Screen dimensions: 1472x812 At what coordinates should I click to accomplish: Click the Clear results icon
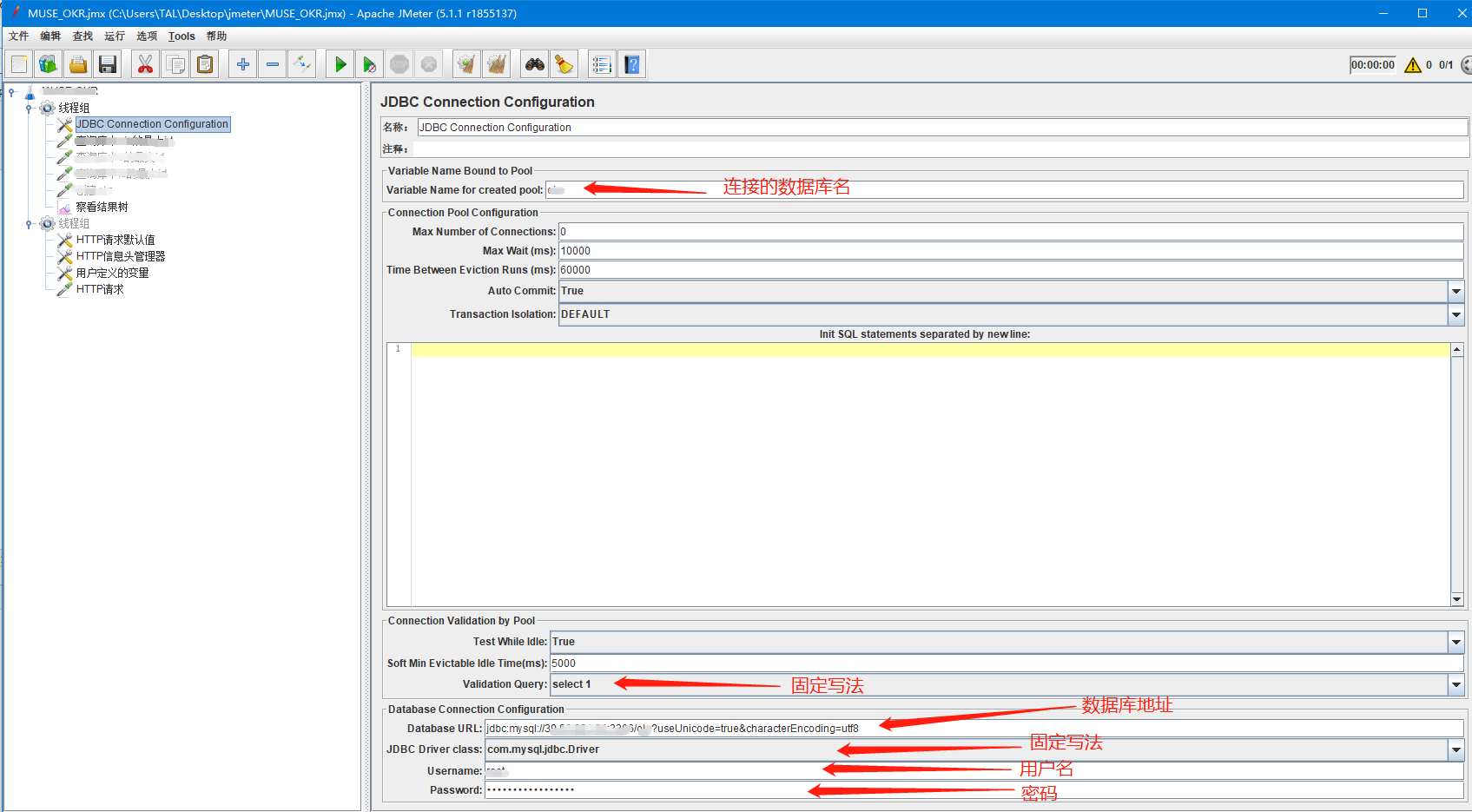(467, 64)
